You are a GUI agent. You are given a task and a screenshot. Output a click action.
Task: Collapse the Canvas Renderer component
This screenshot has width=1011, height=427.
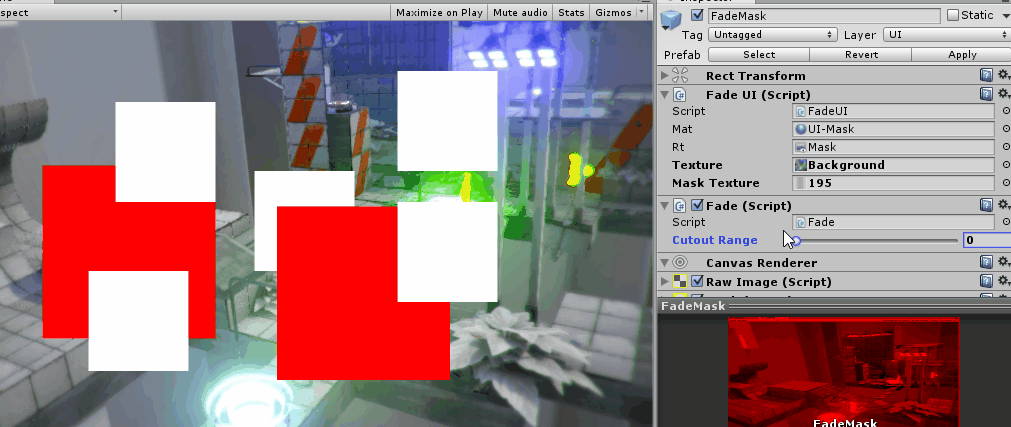(665, 263)
